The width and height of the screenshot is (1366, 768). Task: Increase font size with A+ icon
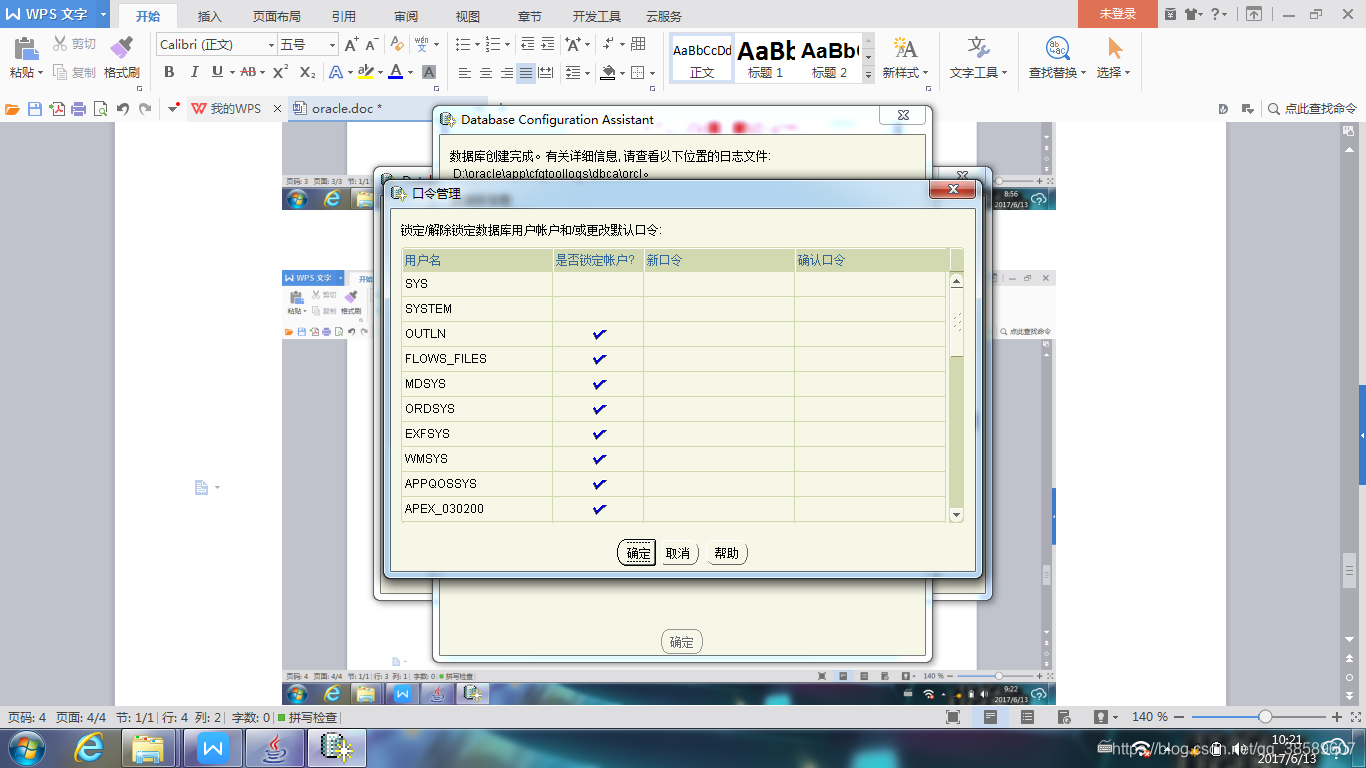tap(350, 45)
